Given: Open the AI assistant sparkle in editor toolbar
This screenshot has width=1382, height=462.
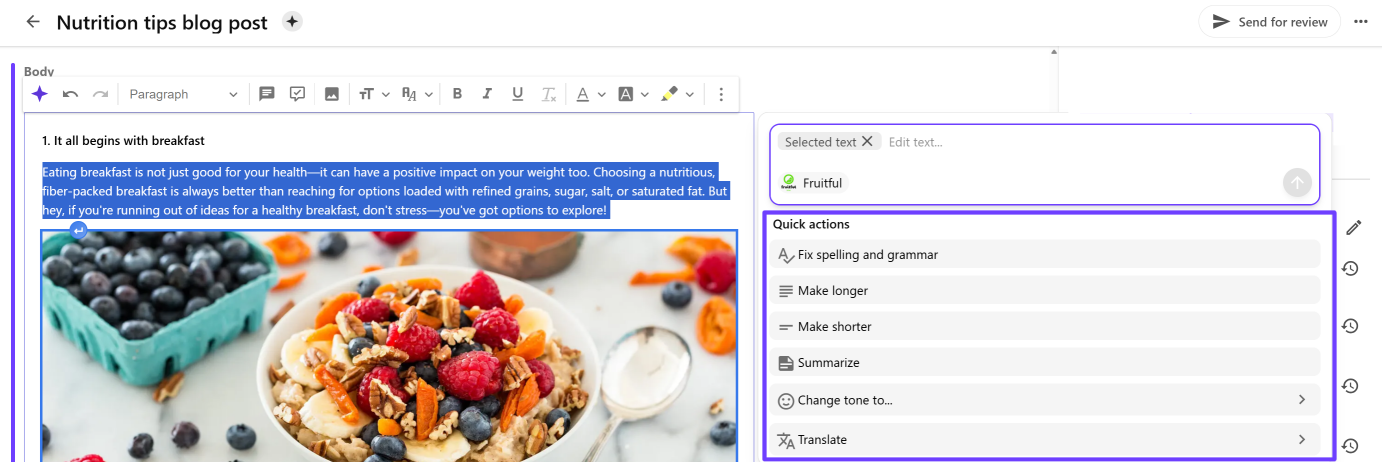Looking at the screenshot, I should (x=39, y=94).
